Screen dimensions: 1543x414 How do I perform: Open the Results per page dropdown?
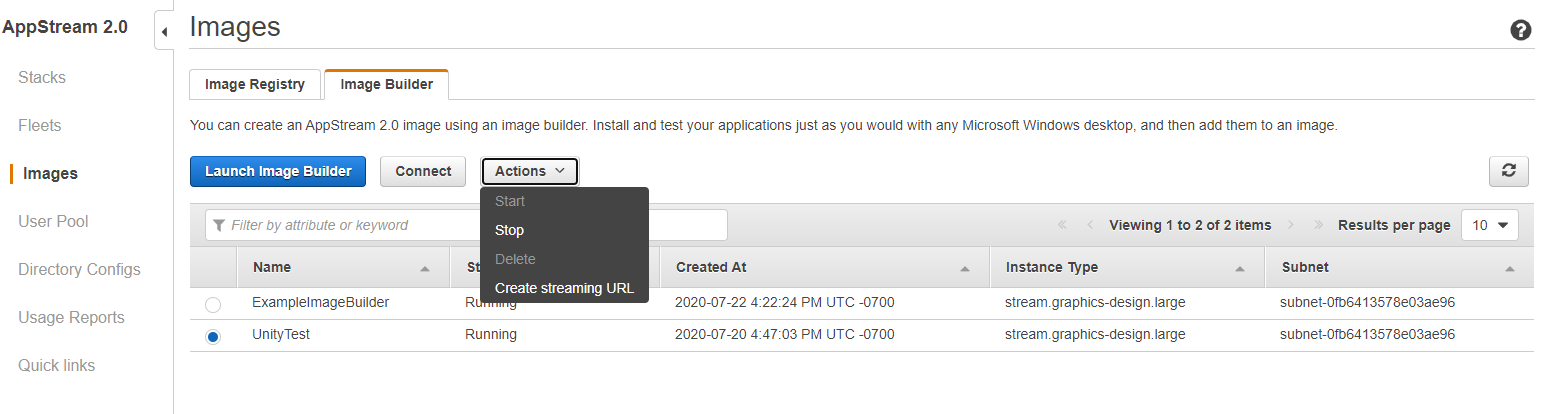coord(1489,225)
